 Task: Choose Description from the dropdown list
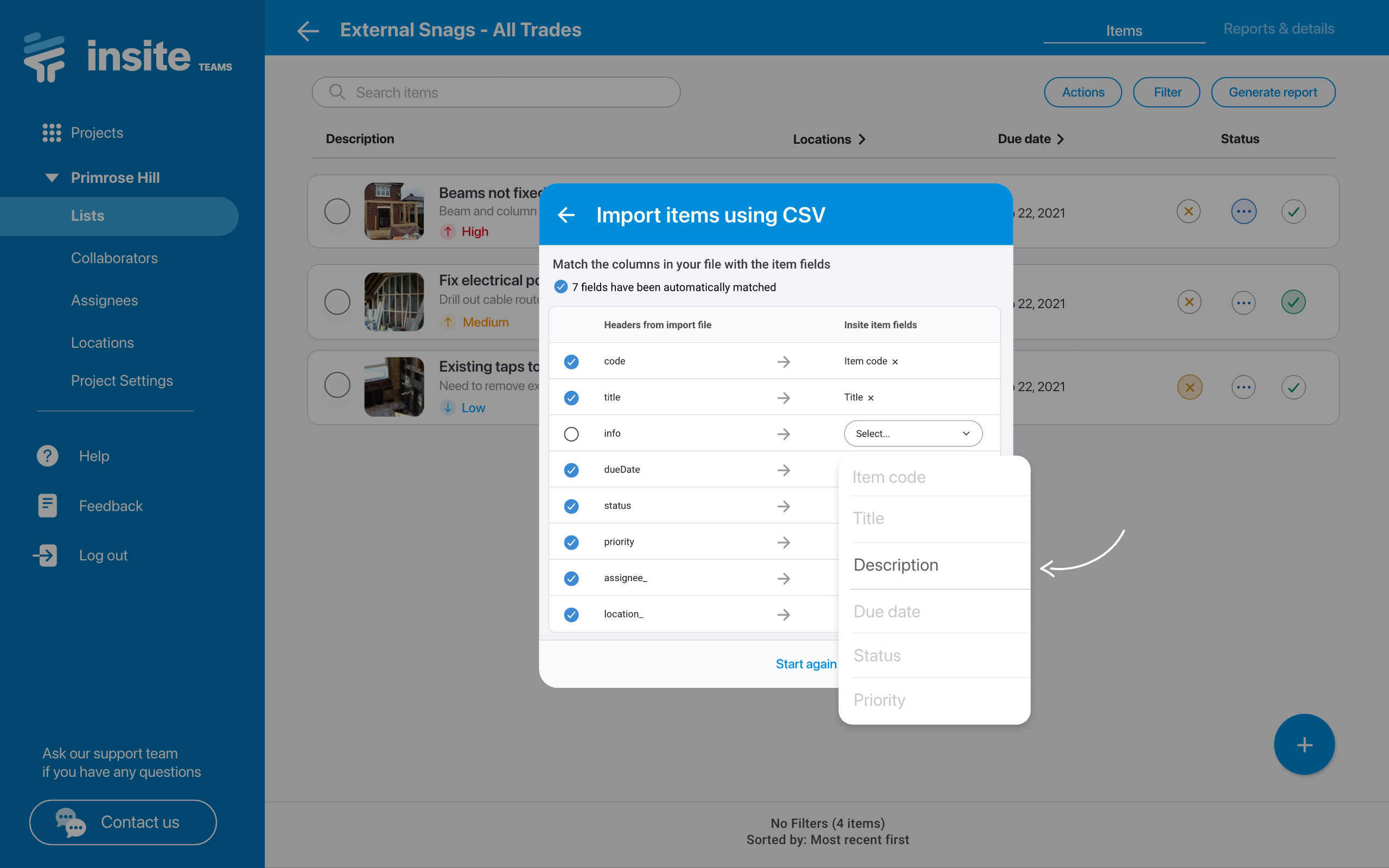[x=895, y=565]
